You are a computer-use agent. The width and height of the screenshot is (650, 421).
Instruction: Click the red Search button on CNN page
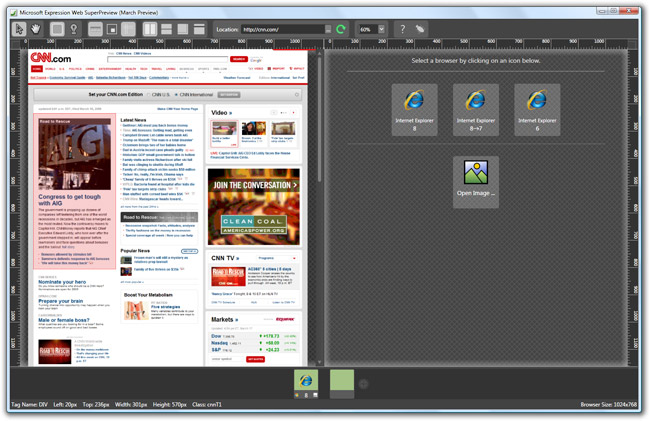coord(239,59)
